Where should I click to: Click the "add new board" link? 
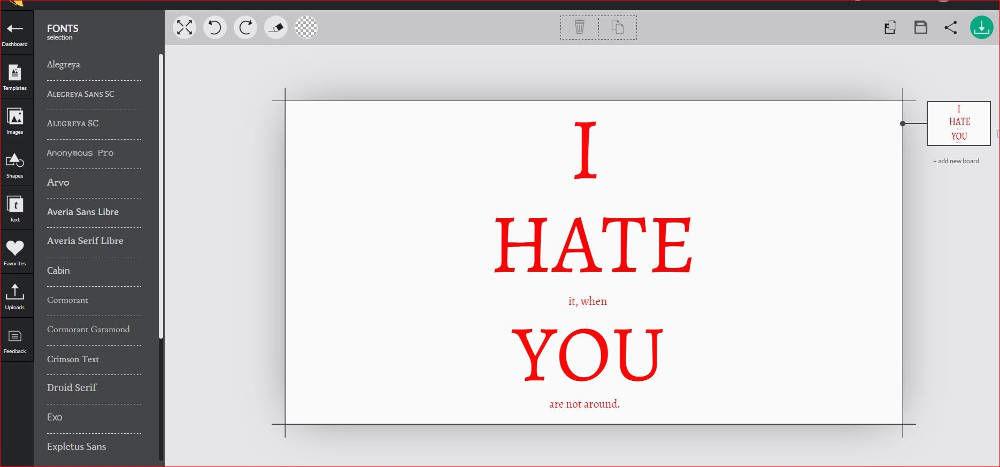(x=957, y=161)
